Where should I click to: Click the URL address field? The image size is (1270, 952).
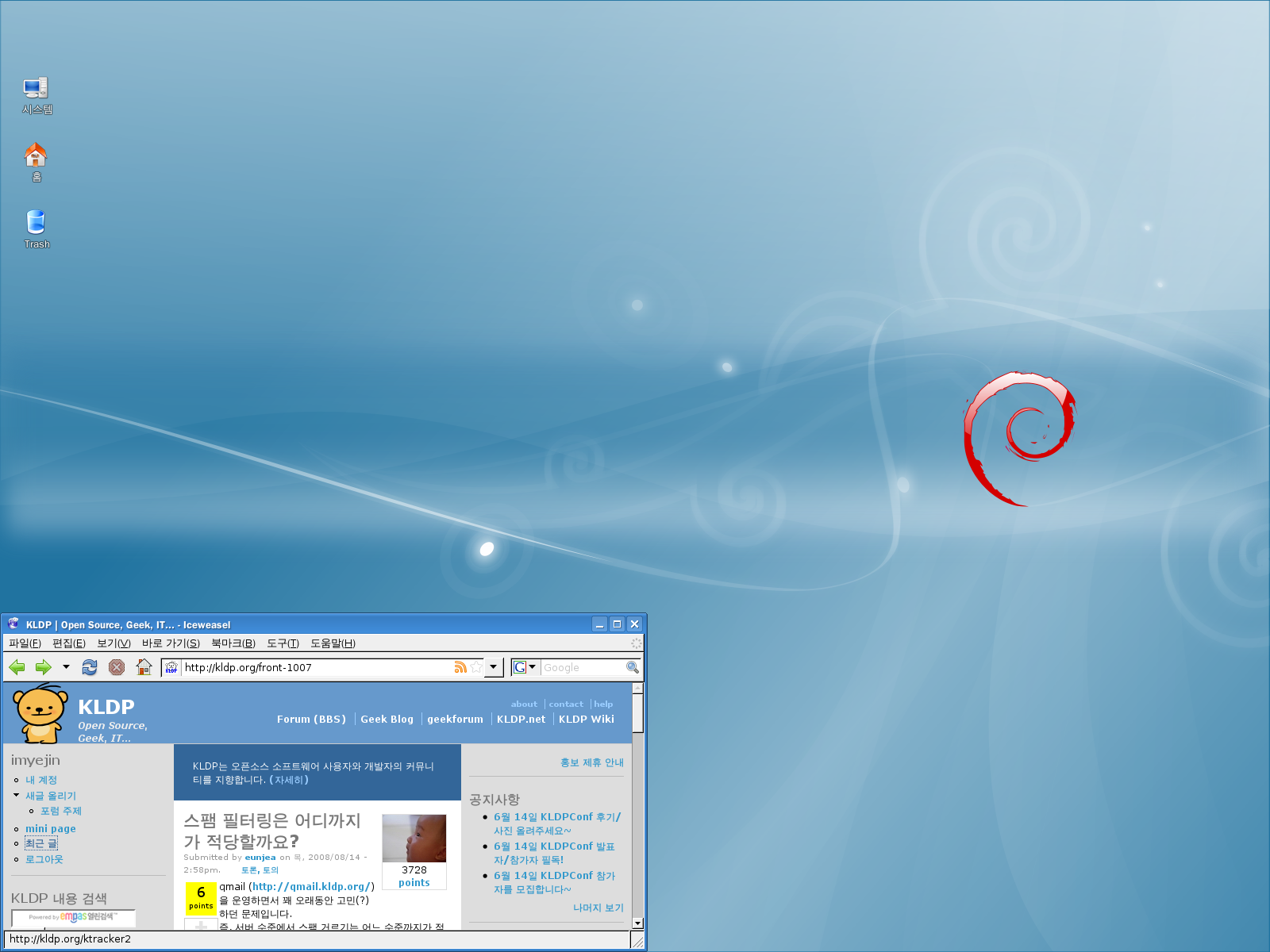click(x=317, y=667)
